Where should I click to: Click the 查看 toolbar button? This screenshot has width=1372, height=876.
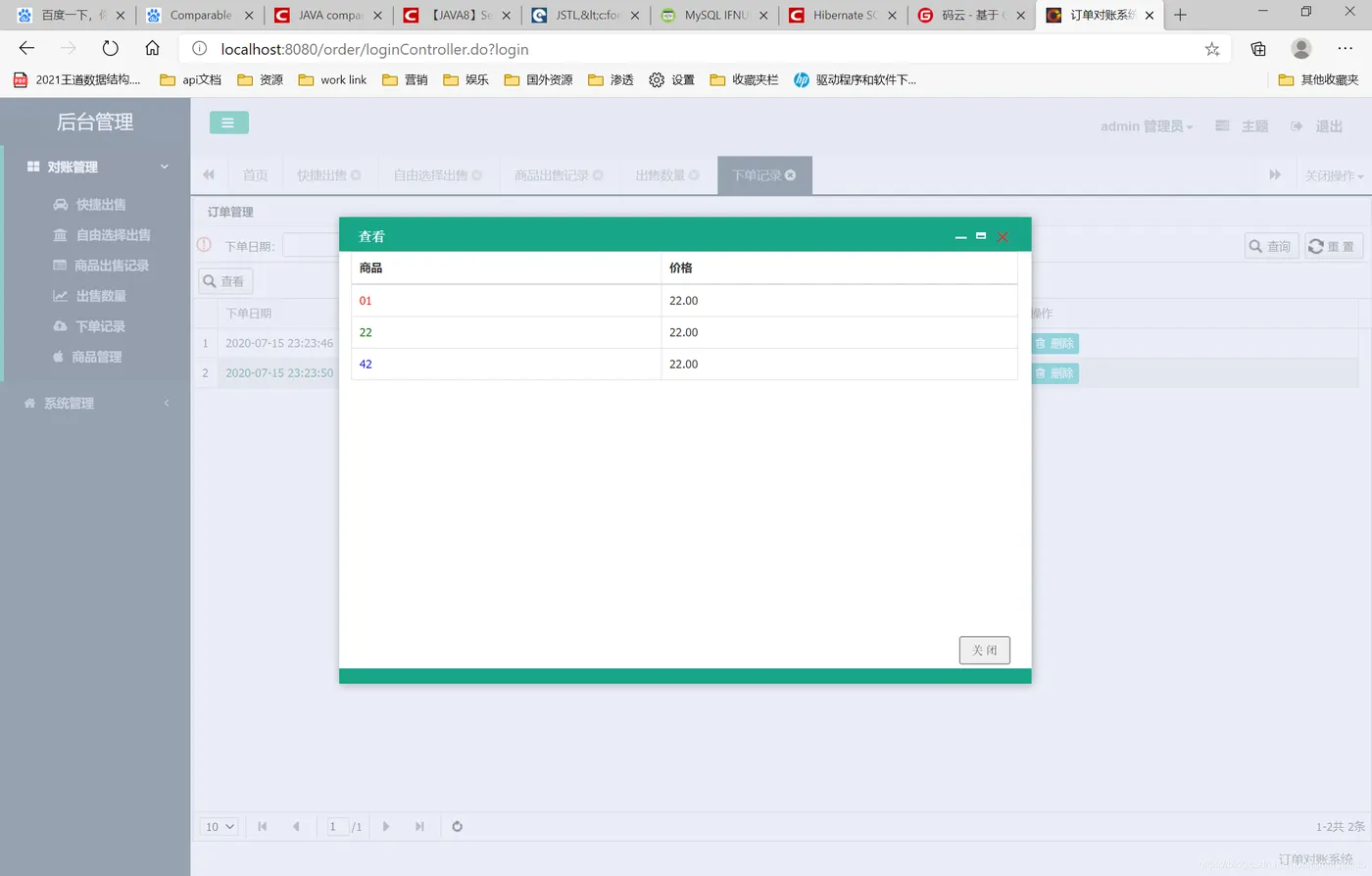click(x=226, y=281)
